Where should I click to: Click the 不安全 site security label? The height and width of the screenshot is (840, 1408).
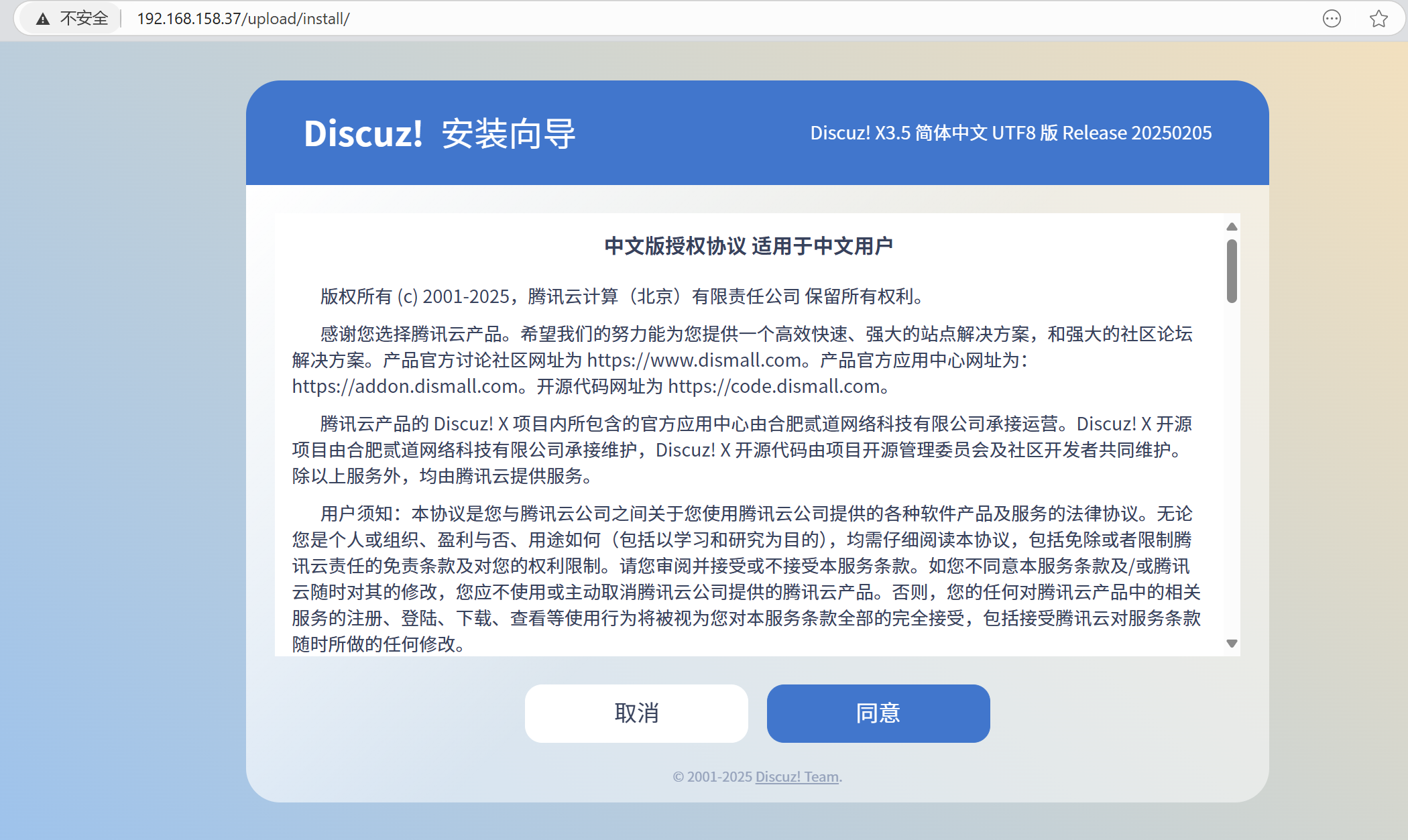84,19
